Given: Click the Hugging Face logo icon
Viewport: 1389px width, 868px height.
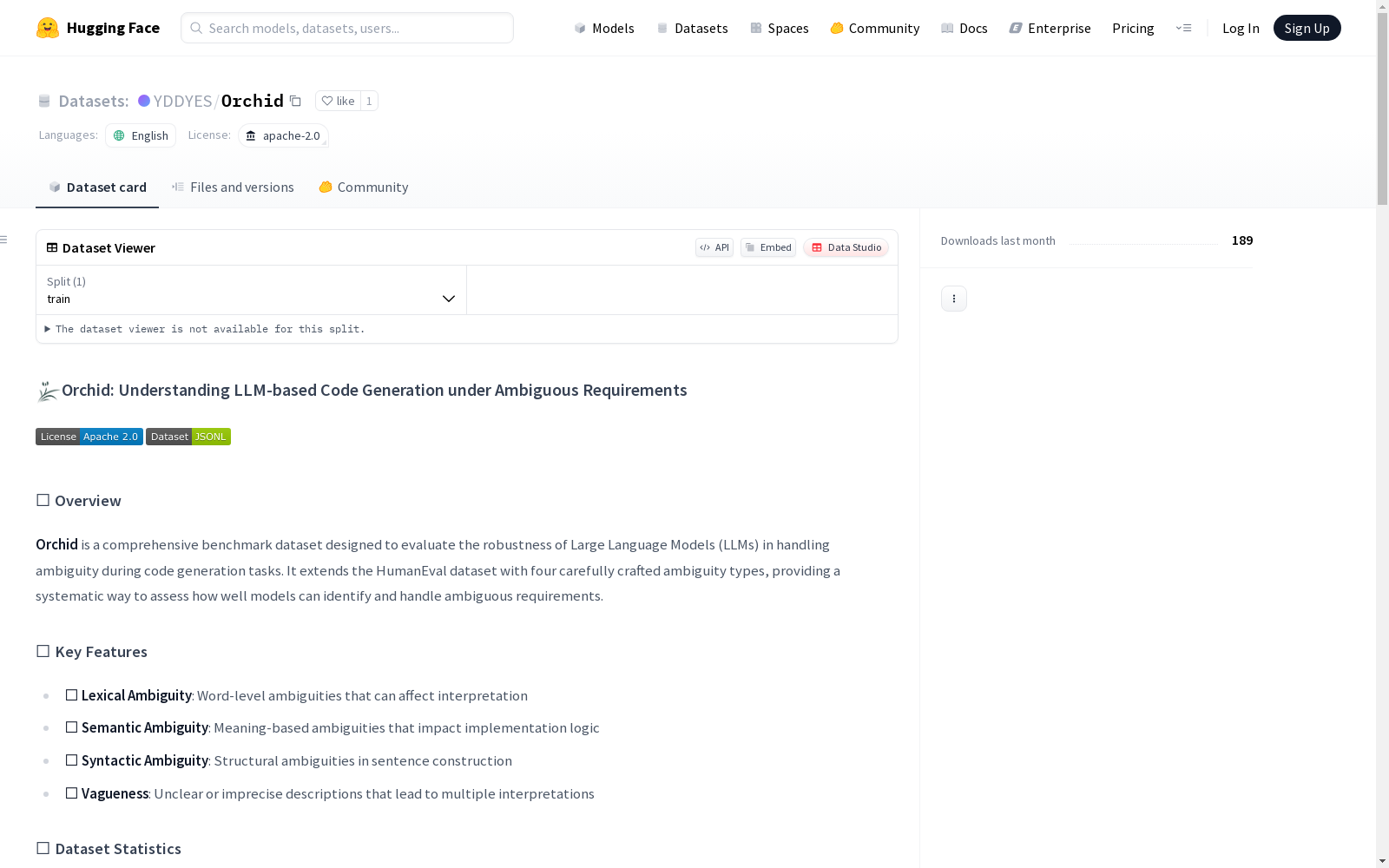Looking at the screenshot, I should click(x=48, y=28).
